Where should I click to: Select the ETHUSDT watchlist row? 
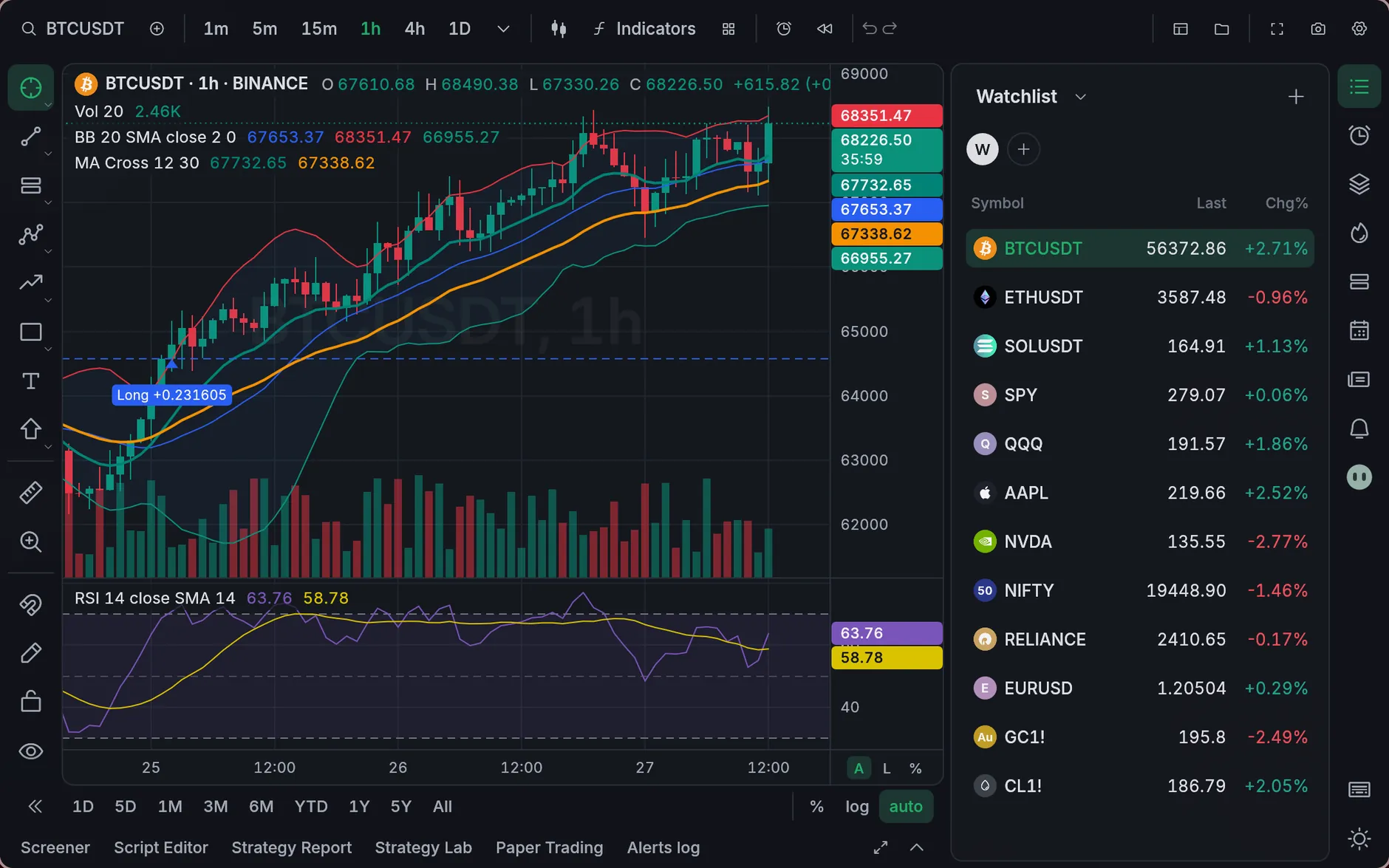pyautogui.click(x=1140, y=297)
